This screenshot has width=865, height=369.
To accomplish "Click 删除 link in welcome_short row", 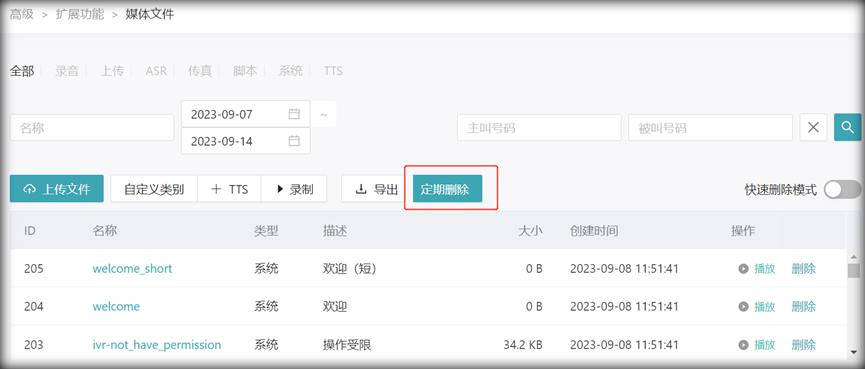I will [x=803, y=269].
